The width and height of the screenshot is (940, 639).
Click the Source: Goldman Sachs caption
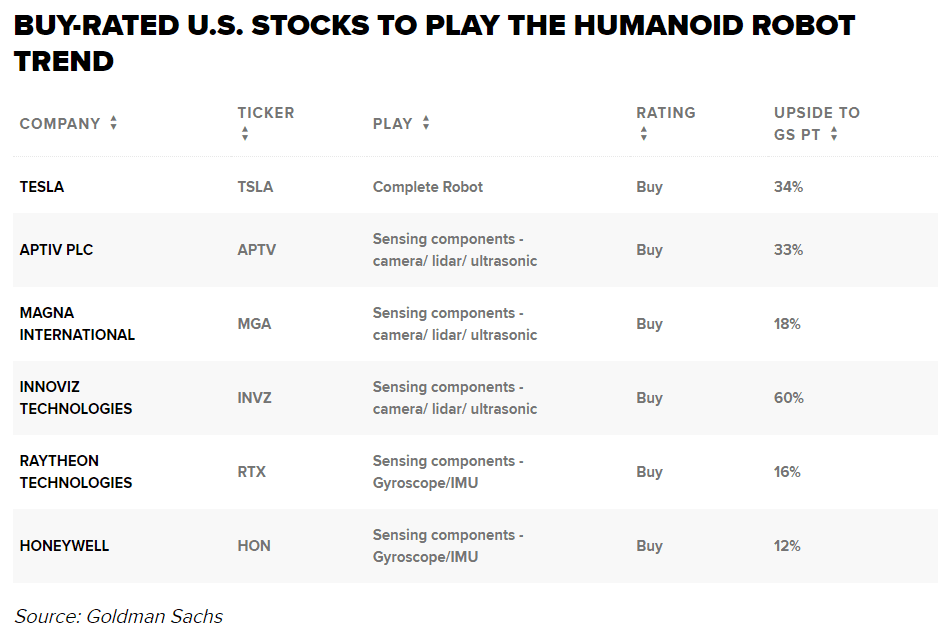pyautogui.click(x=118, y=616)
